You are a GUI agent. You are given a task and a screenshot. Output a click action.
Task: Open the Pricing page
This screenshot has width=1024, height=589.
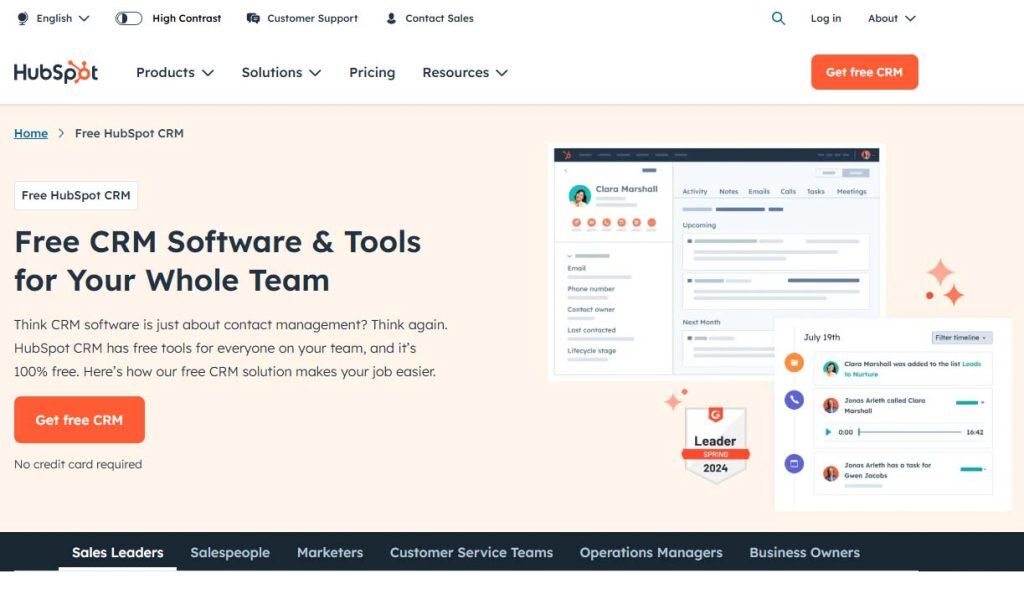pos(372,72)
